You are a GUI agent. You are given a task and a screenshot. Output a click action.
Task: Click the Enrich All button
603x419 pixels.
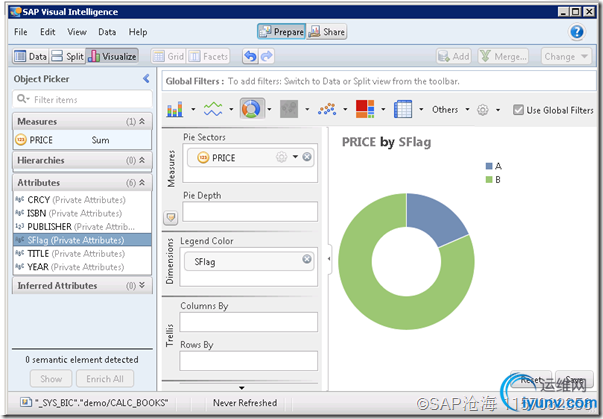coord(105,379)
